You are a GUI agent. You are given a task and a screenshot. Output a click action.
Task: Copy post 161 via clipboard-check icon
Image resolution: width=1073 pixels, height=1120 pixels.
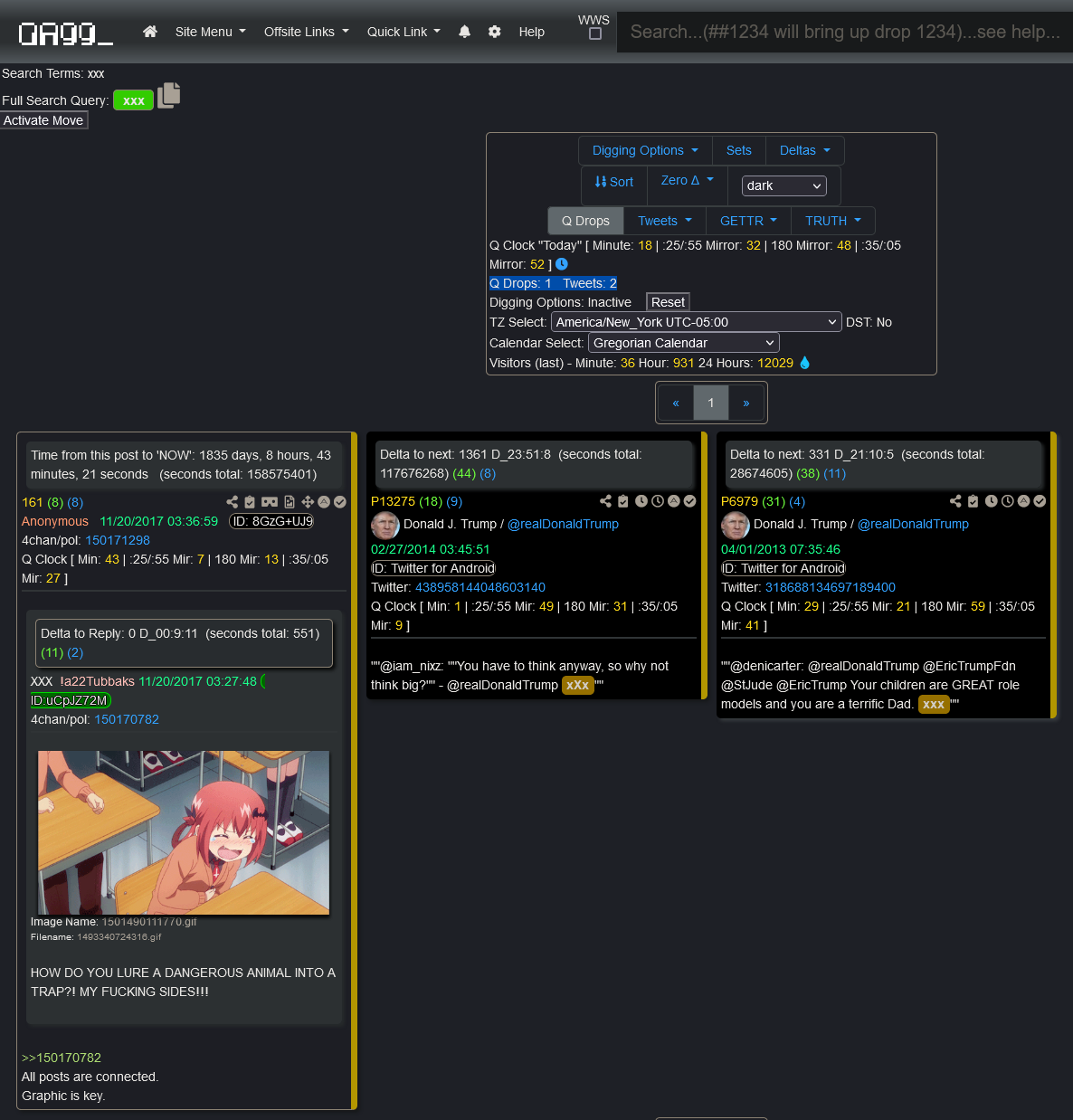point(250,502)
